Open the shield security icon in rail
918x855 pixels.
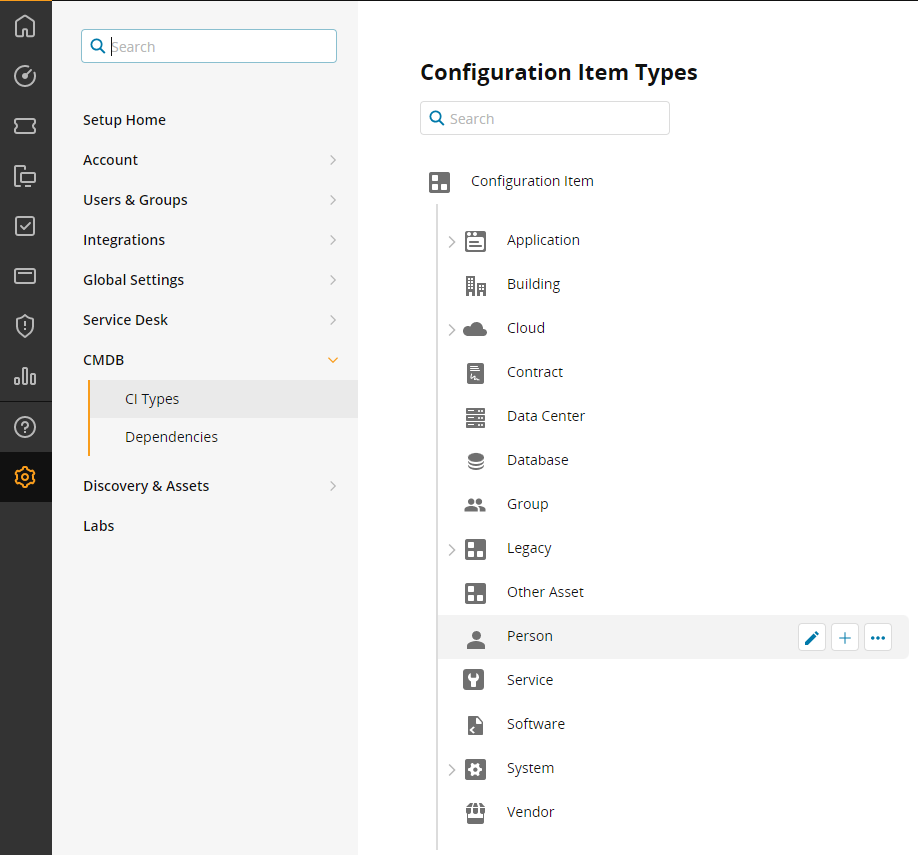25,326
